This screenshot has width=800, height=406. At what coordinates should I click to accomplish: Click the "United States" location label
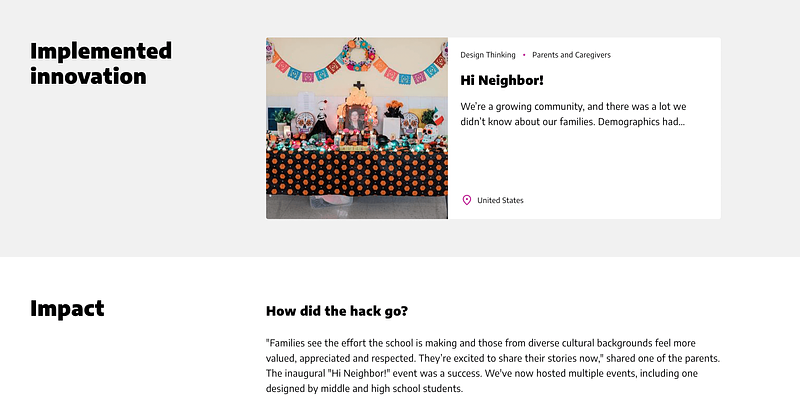pos(500,200)
